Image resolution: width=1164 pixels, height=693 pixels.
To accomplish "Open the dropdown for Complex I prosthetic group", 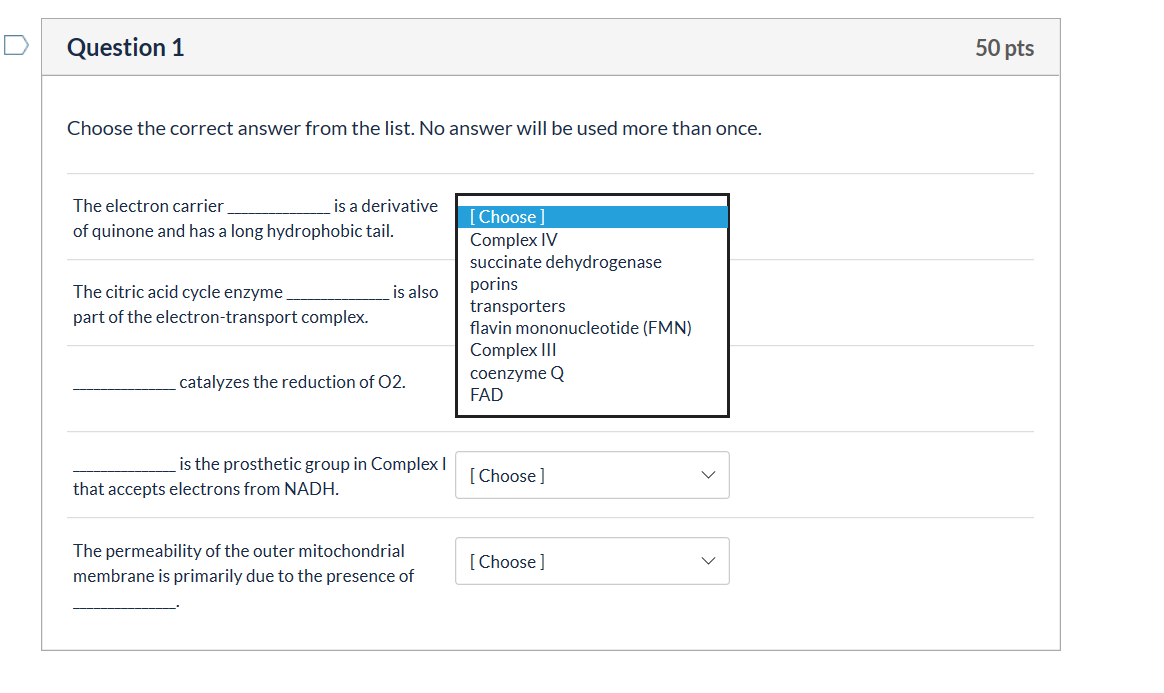I will point(592,475).
